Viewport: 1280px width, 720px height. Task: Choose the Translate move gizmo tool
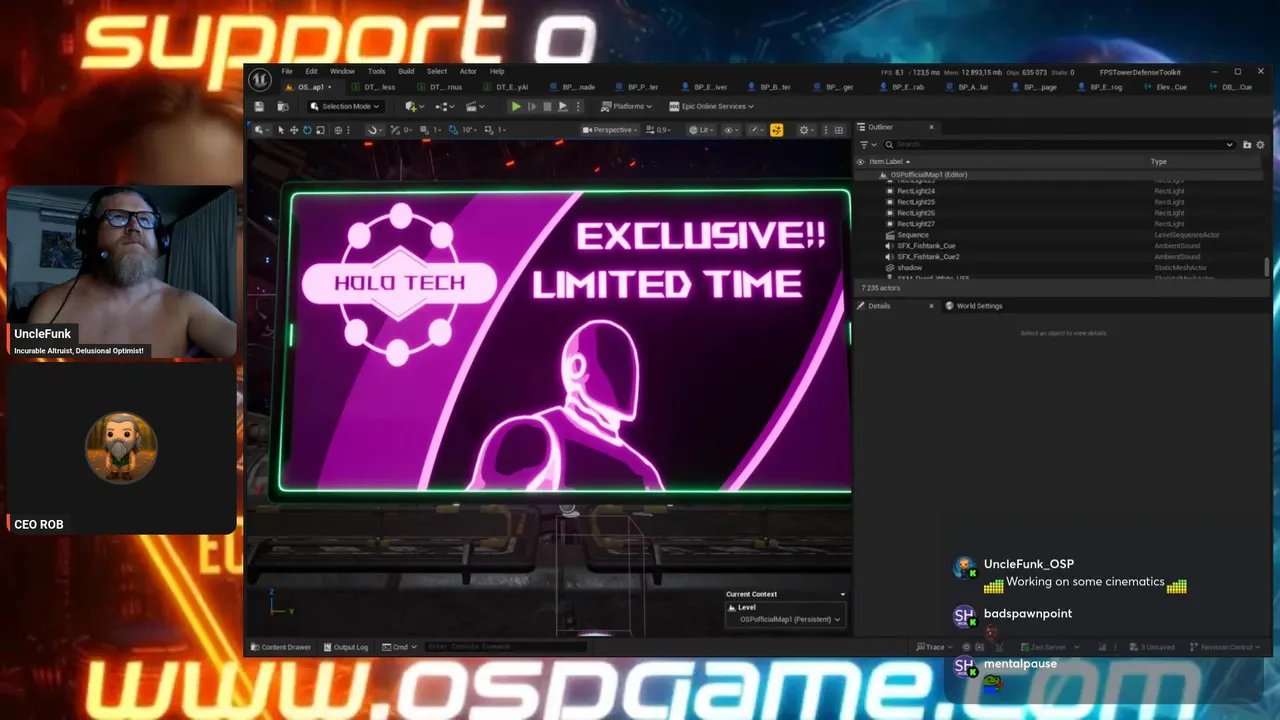coord(293,130)
